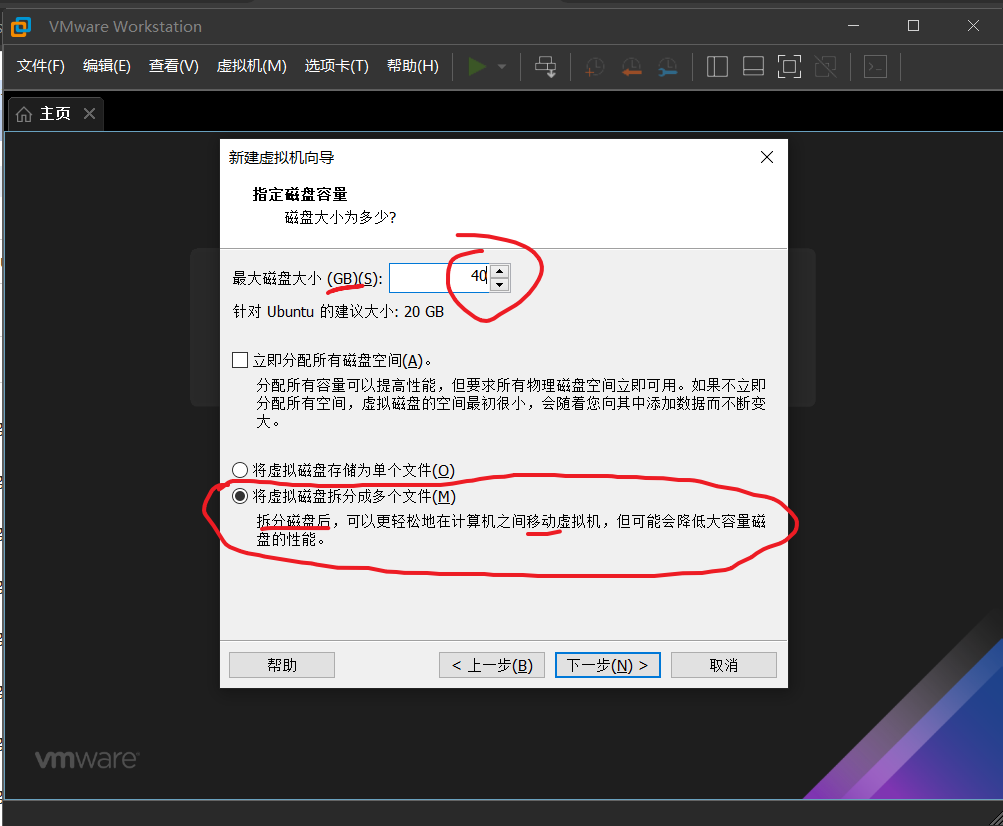This screenshot has width=1003, height=826.
Task: Click label 最大磁盘大小 (GB)(S):
Action: point(308,278)
